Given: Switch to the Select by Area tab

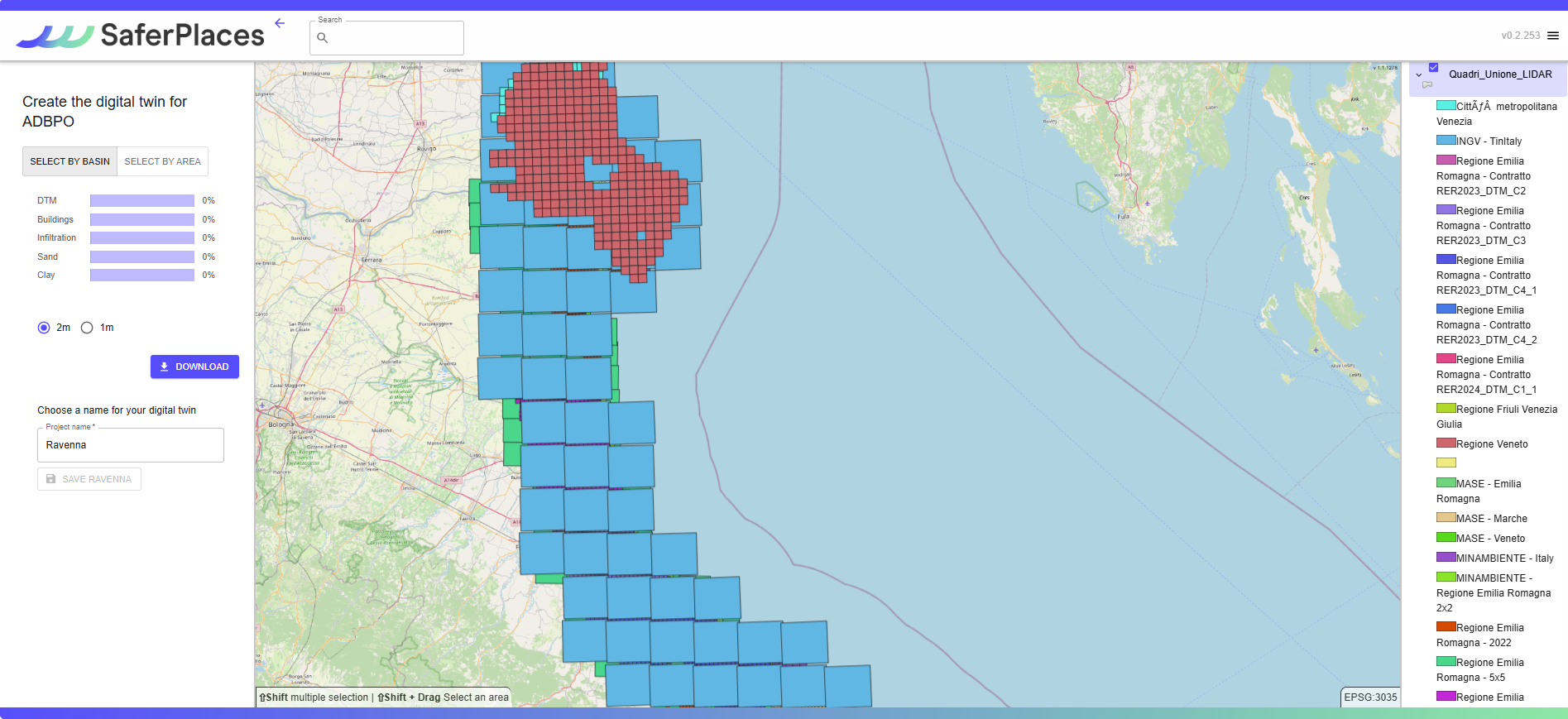Looking at the screenshot, I should [162, 161].
